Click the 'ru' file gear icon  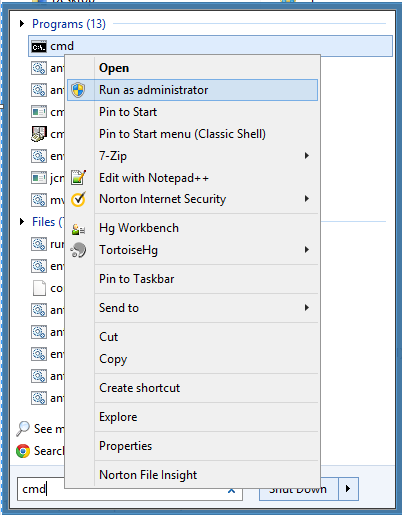(39, 244)
